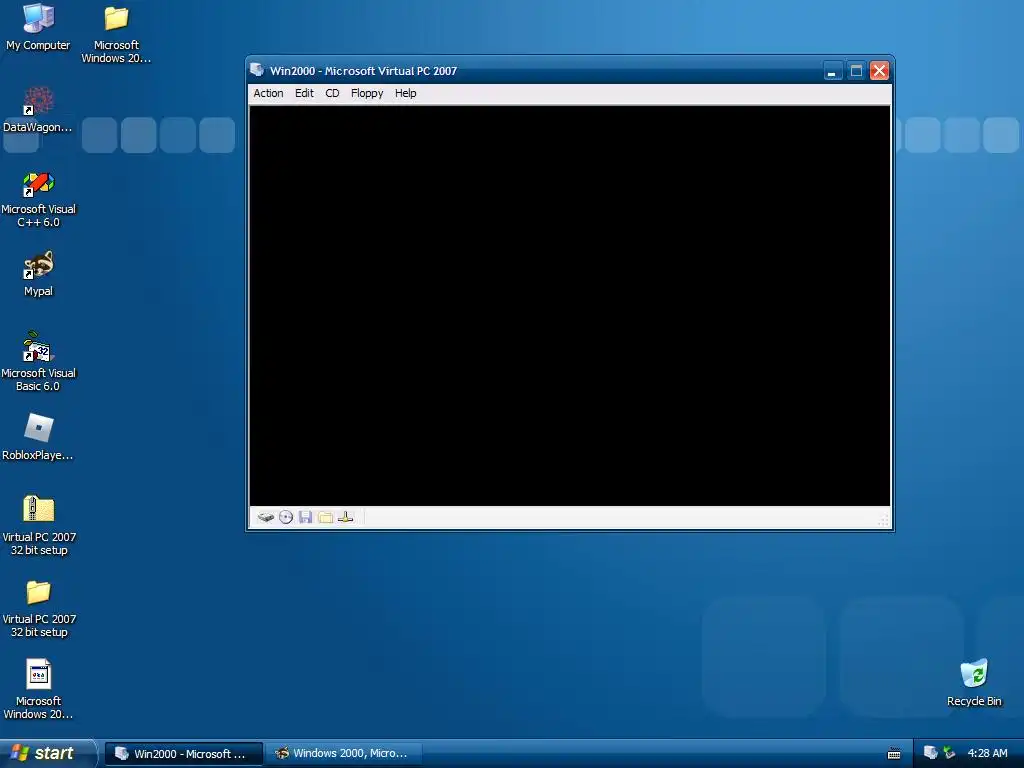
Task: Open the Help menu in Virtual PC
Action: tap(406, 93)
